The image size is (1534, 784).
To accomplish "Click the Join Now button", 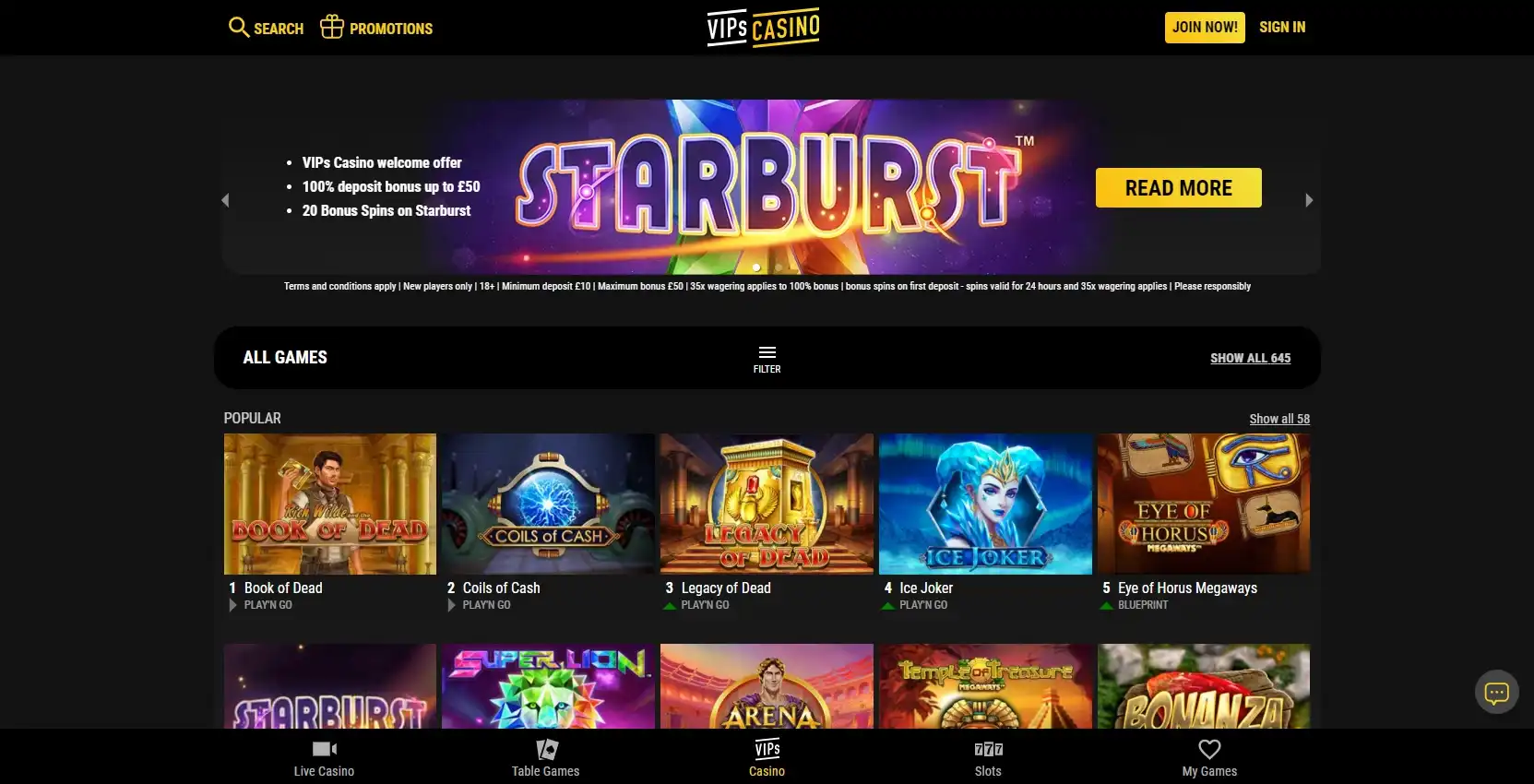I will (1205, 27).
